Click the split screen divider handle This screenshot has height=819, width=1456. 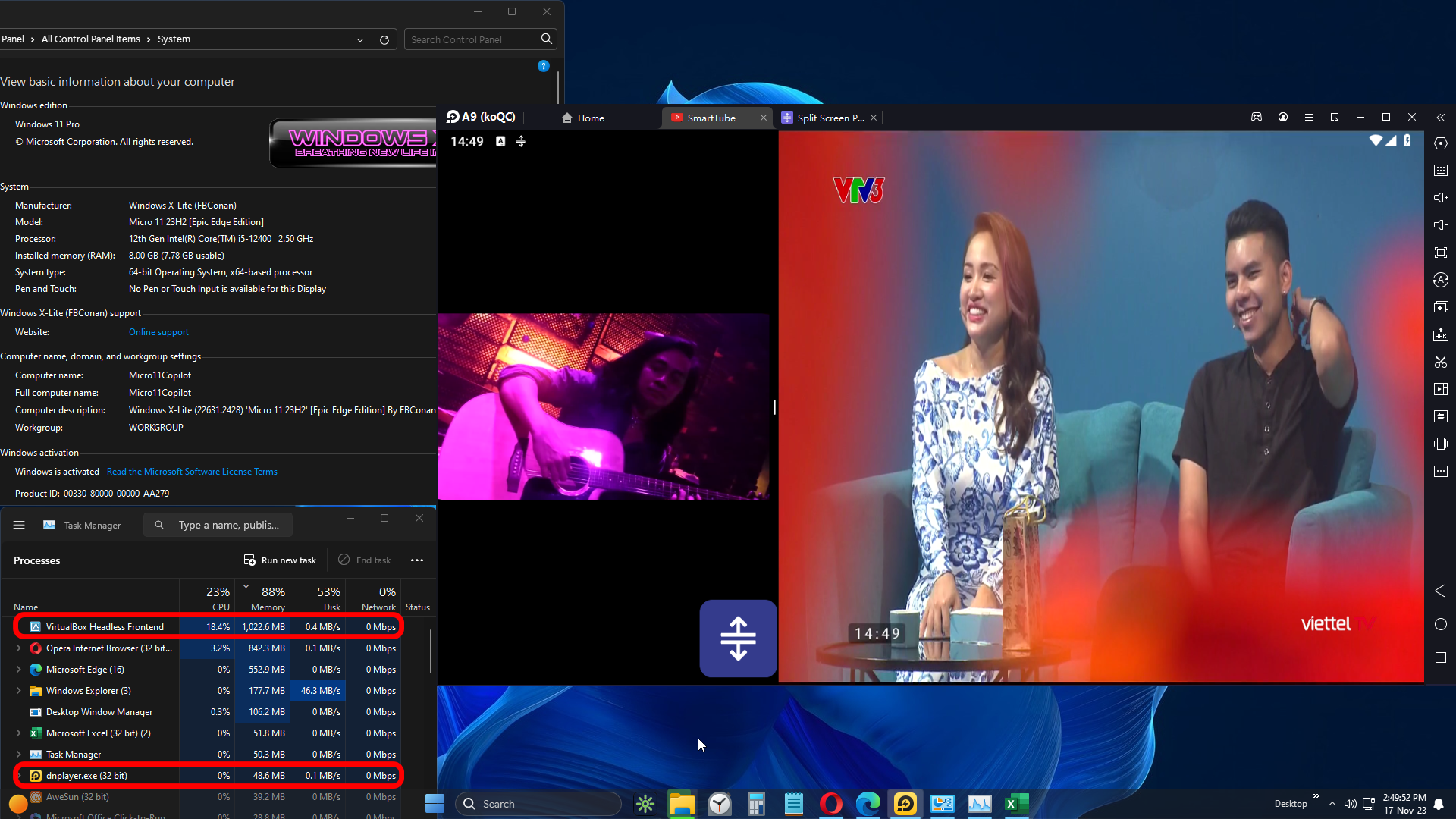(x=774, y=407)
